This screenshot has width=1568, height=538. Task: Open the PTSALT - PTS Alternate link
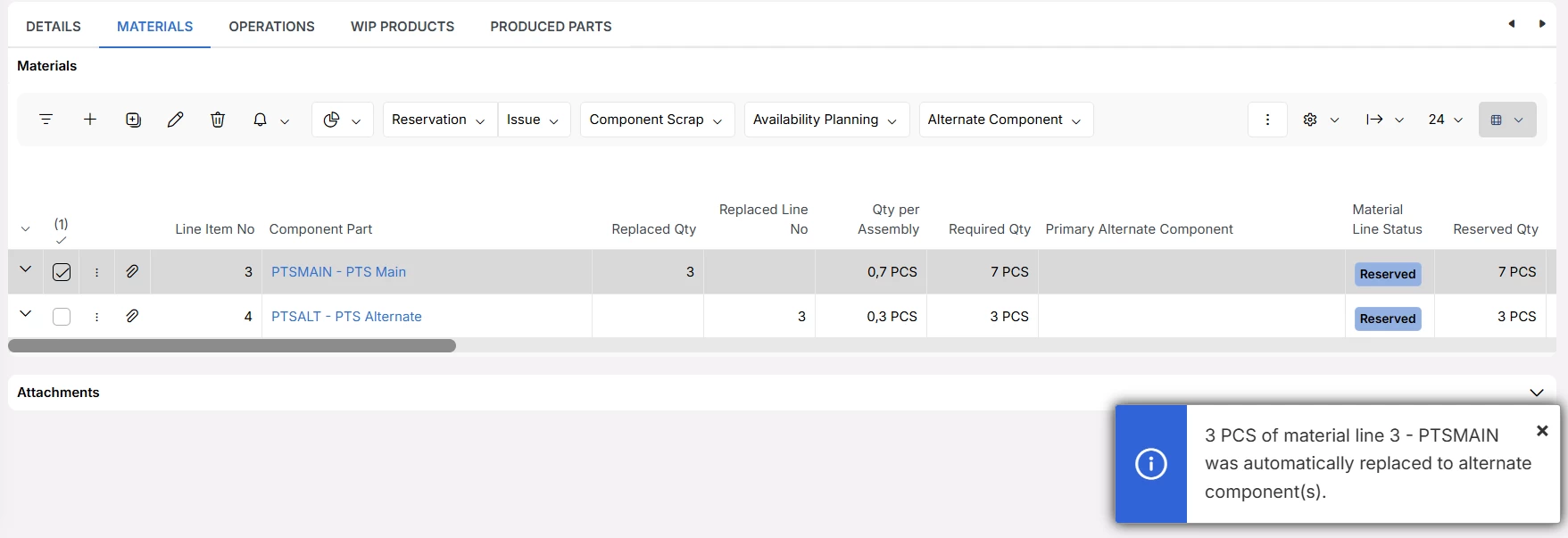(346, 317)
